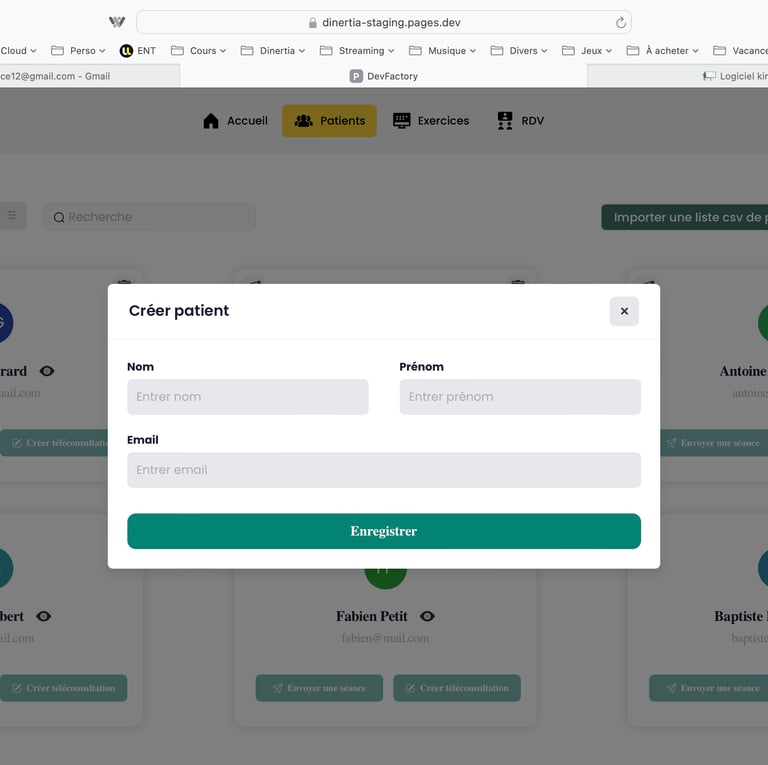Click the Antoine patient name
The width and height of the screenshot is (768, 765).
pyautogui.click(x=743, y=371)
